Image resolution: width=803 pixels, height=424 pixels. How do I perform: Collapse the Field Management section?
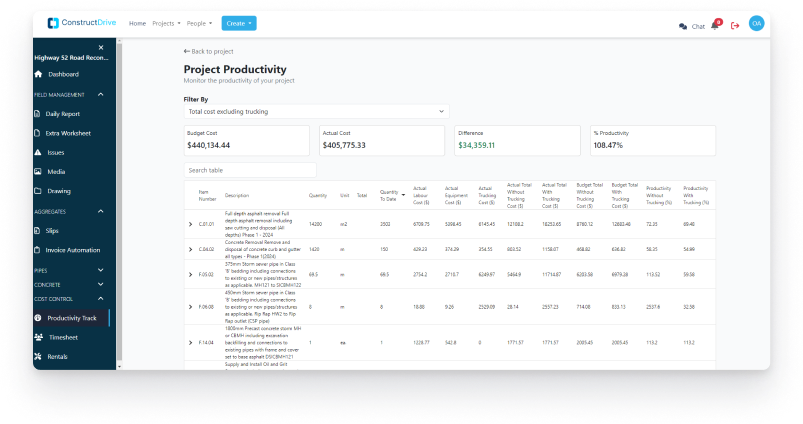pyautogui.click(x=101, y=94)
